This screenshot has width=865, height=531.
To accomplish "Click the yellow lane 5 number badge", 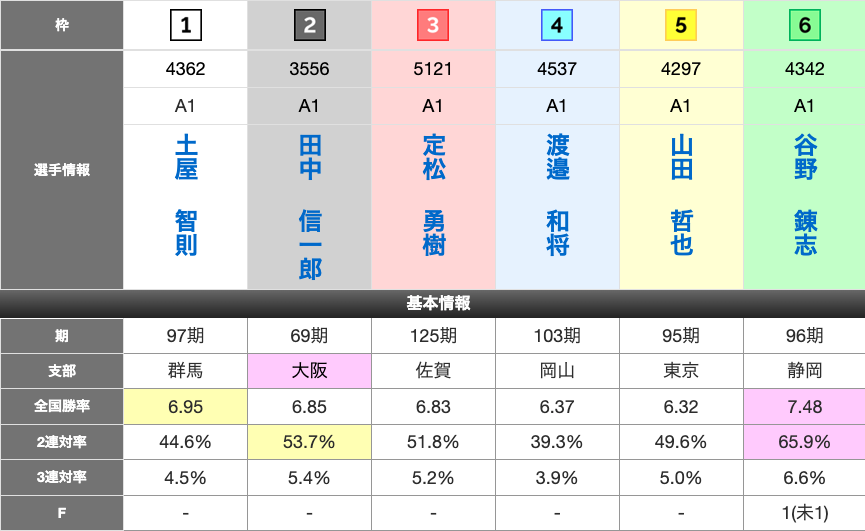I will click(x=681, y=26).
